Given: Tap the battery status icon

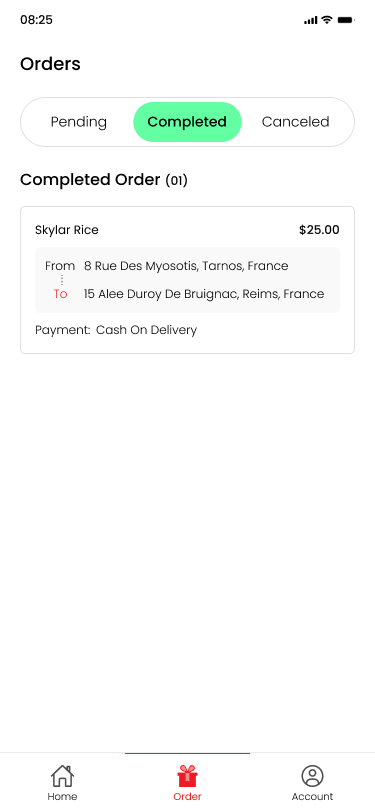Looking at the screenshot, I should 345,20.
